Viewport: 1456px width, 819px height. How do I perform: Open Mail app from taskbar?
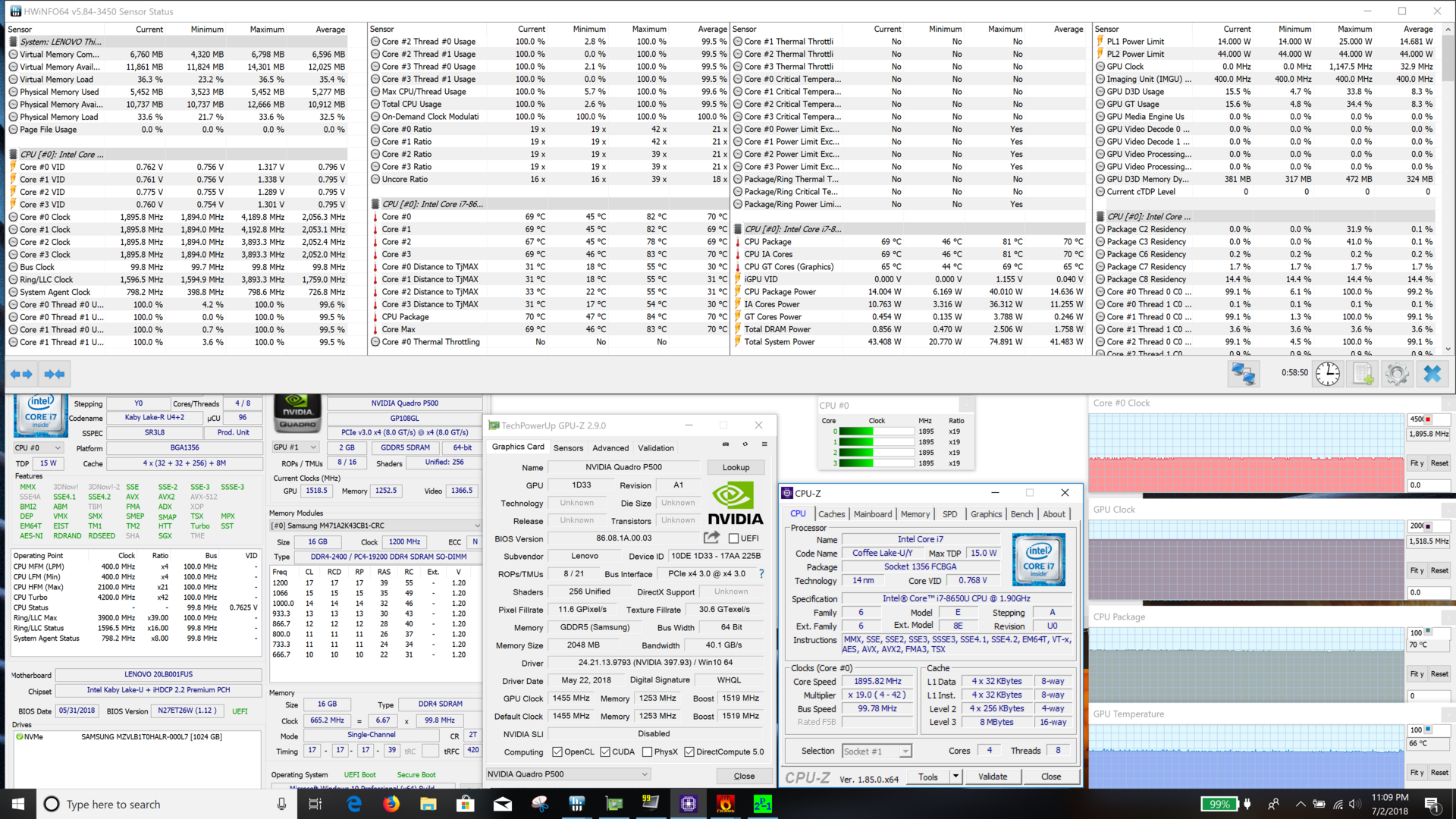point(503,804)
